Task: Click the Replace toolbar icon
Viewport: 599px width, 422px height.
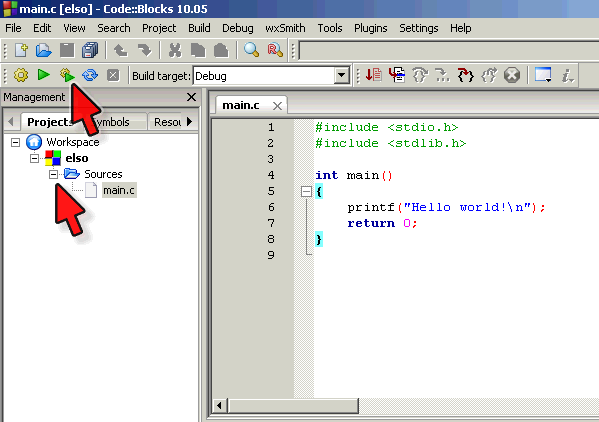Action: [x=275, y=50]
